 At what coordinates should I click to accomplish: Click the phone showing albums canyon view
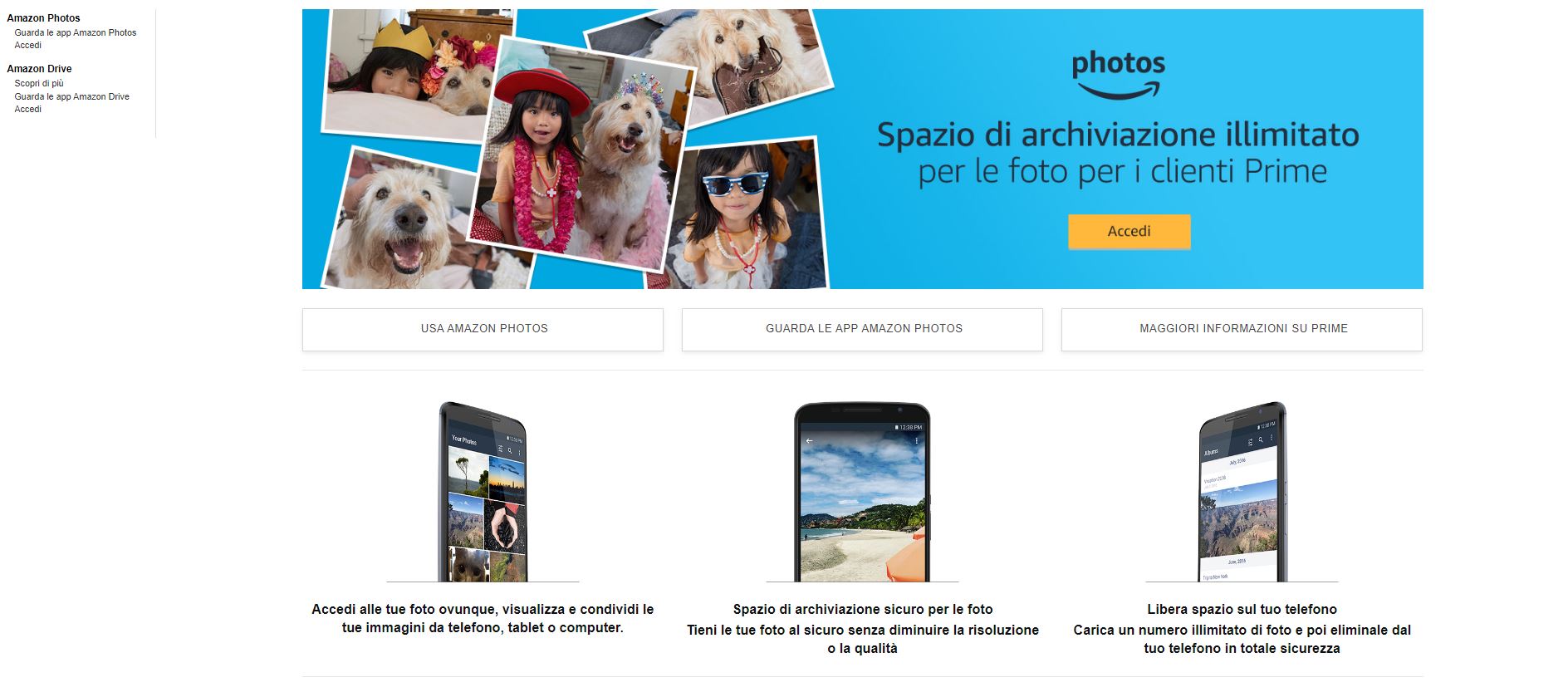tap(1242, 492)
